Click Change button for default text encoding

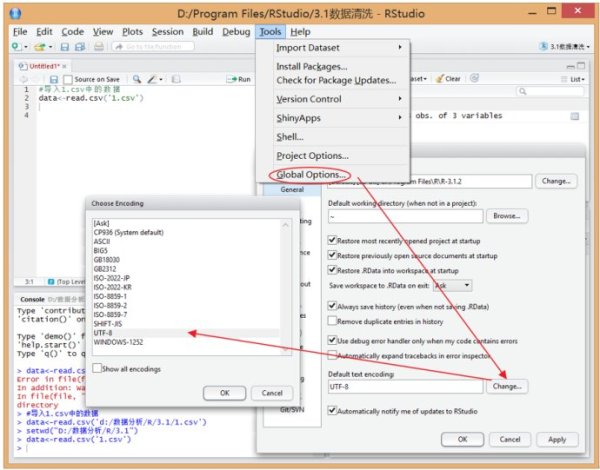click(507, 386)
